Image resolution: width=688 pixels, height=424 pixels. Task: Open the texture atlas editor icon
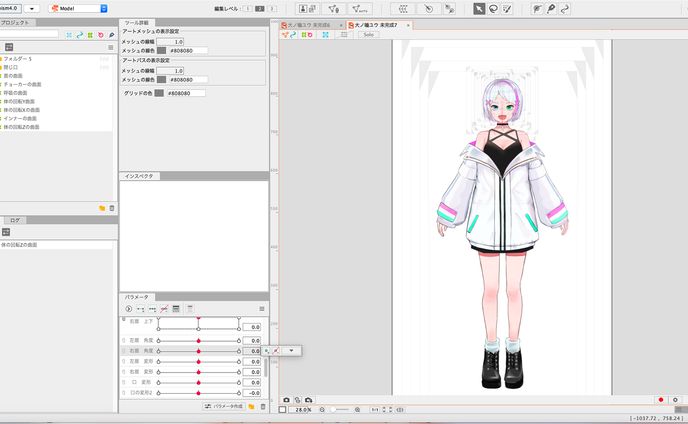(x=308, y=8)
